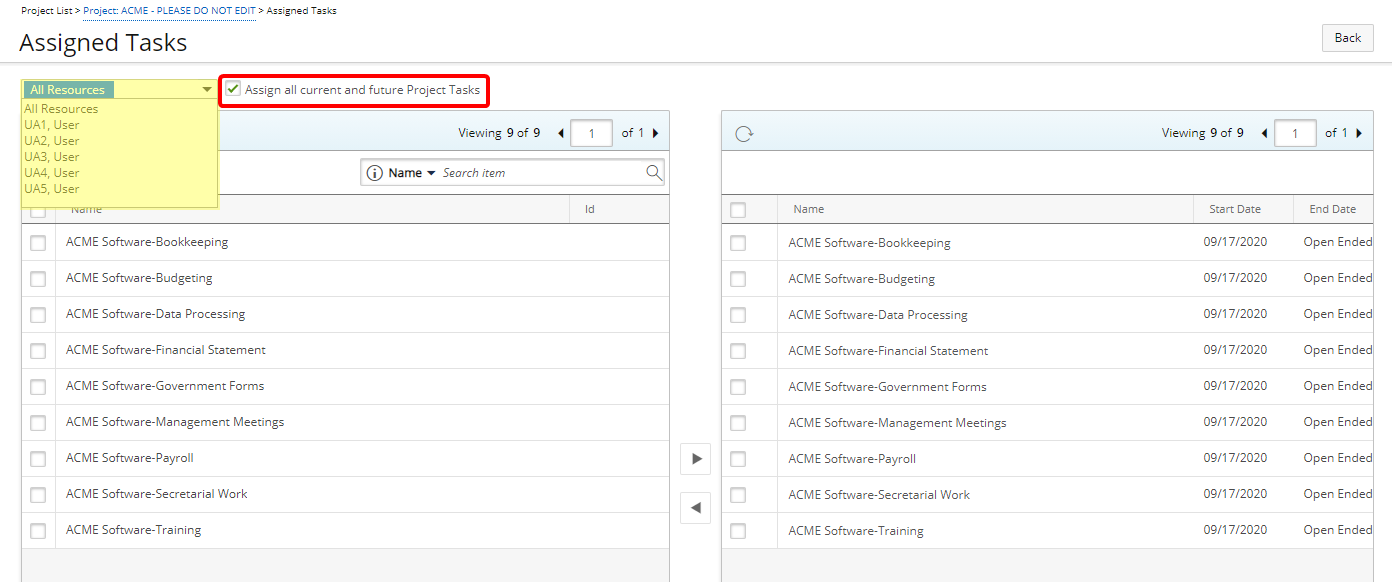Click the refresh icon in right panel
1392x582 pixels.
pyautogui.click(x=744, y=134)
